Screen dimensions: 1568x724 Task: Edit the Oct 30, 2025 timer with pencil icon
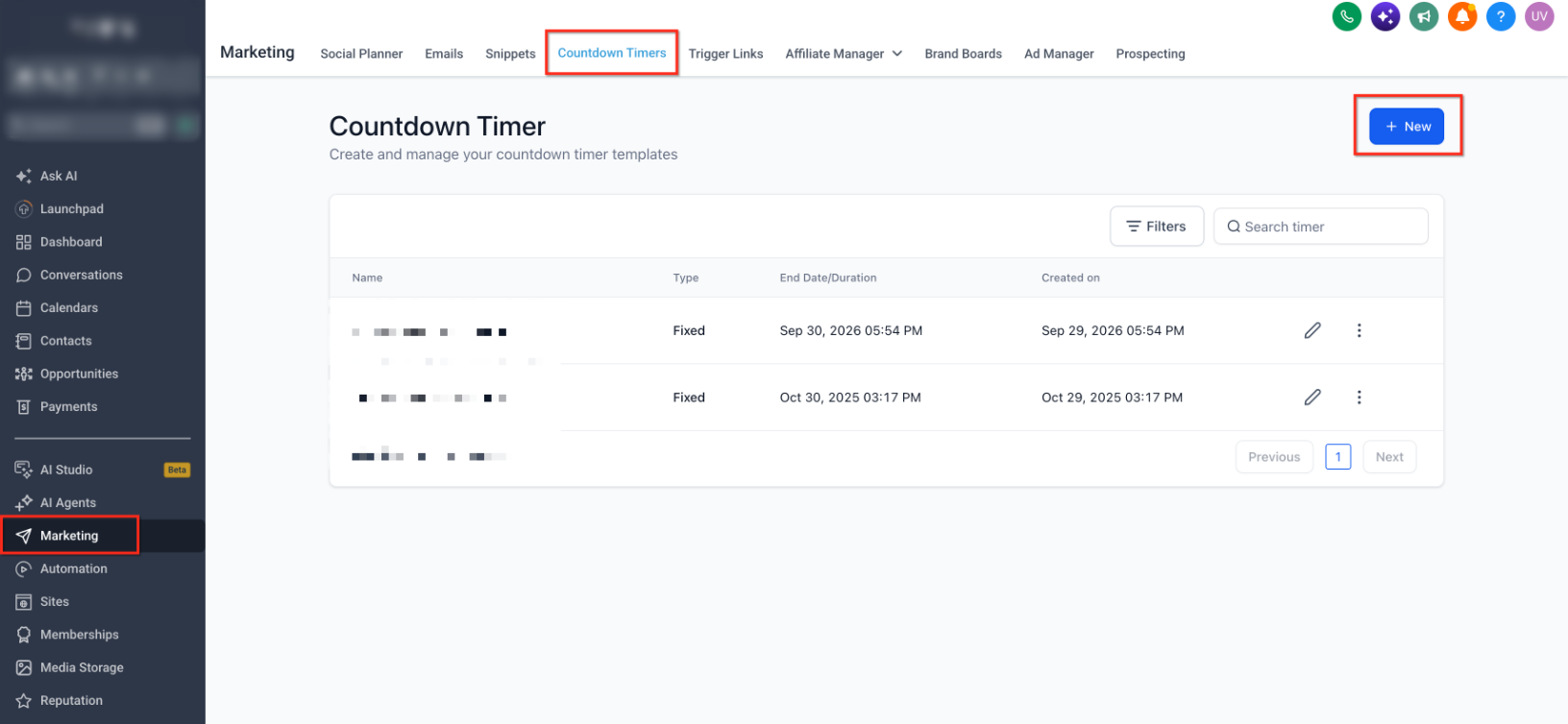(1312, 398)
